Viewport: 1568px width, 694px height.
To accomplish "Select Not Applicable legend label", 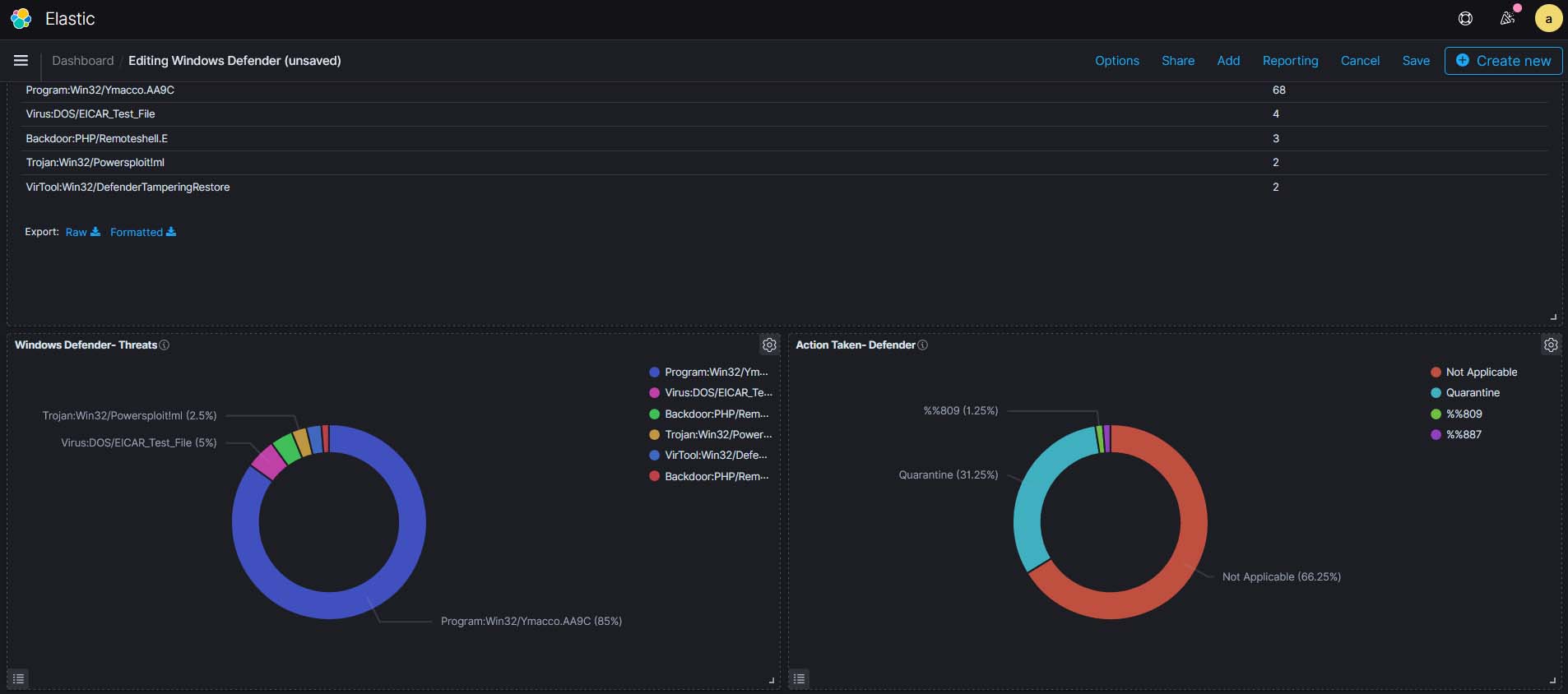I will pos(1482,372).
